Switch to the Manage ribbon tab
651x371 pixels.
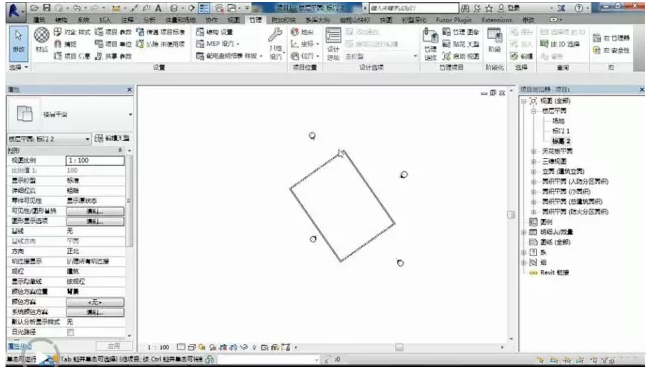click(x=255, y=20)
